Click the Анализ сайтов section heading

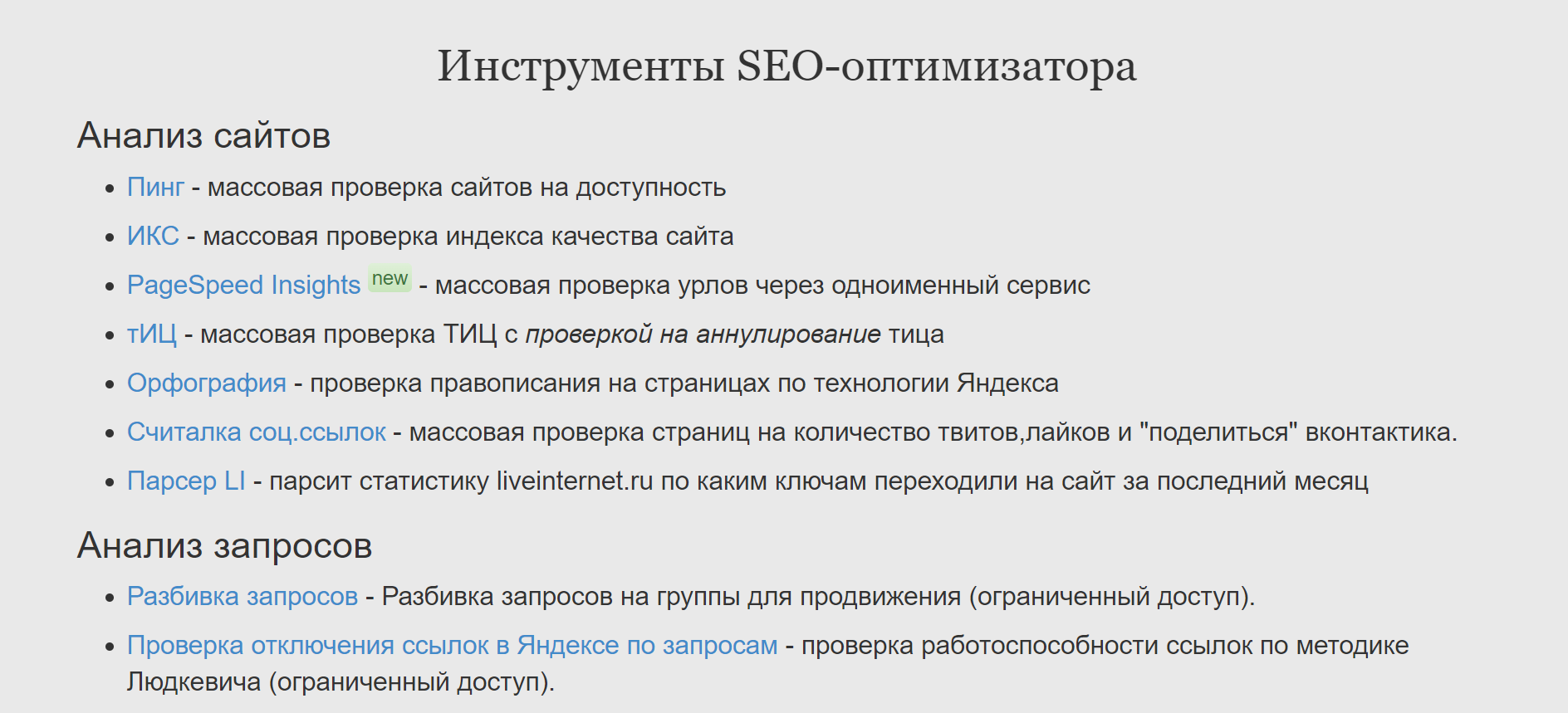click(x=204, y=135)
